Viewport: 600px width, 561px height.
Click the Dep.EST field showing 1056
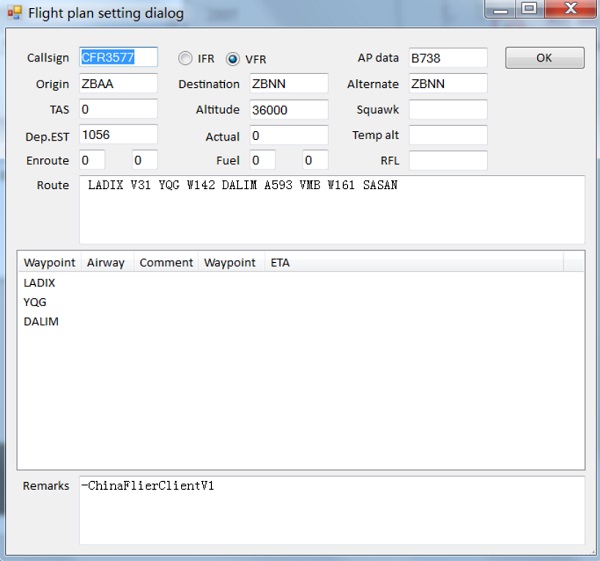click(x=118, y=135)
